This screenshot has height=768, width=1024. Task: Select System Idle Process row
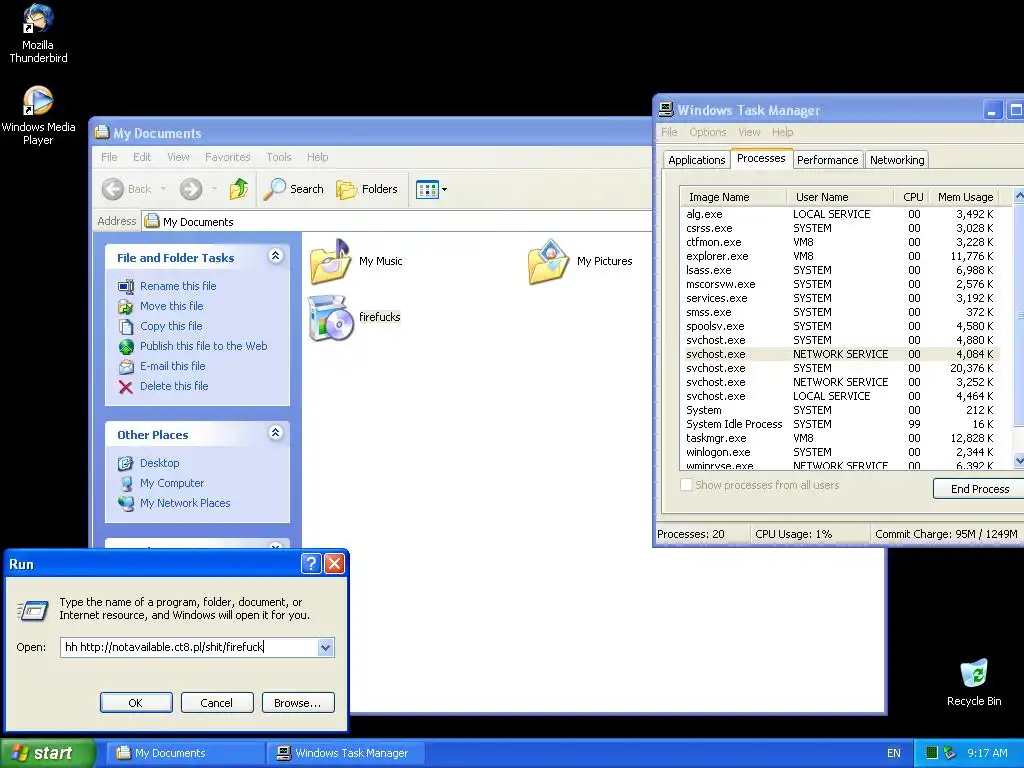(840, 424)
